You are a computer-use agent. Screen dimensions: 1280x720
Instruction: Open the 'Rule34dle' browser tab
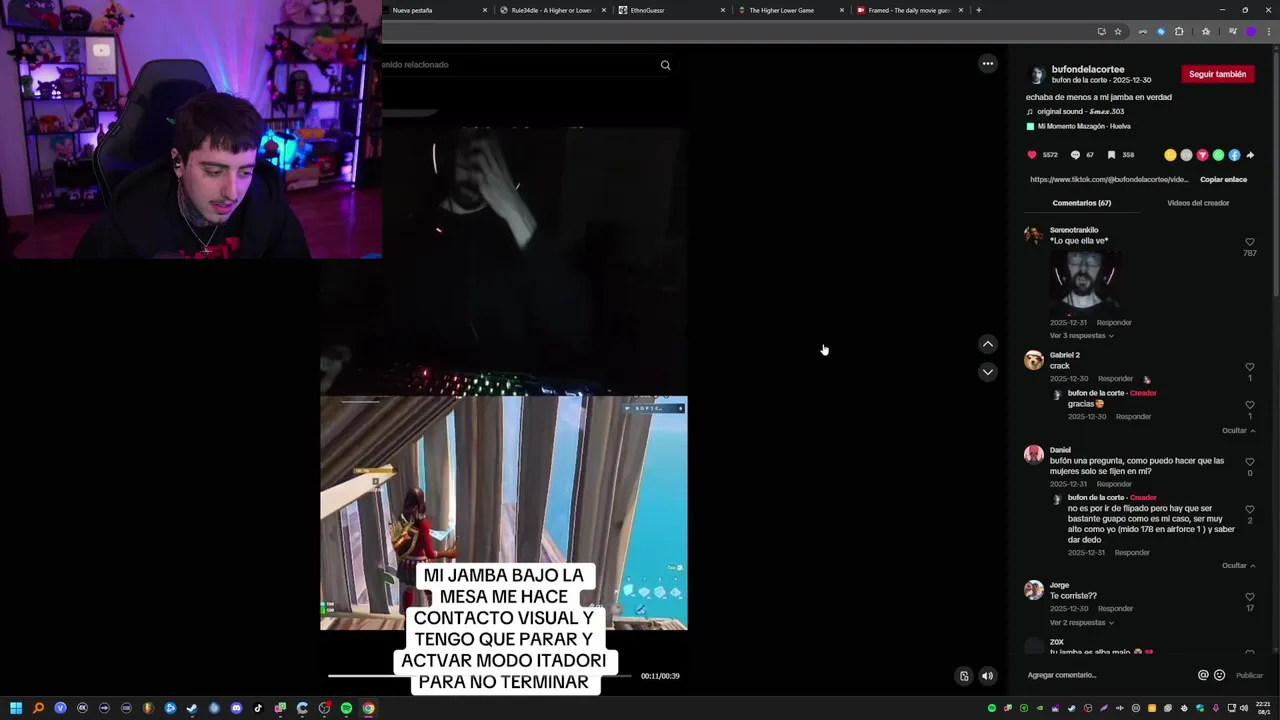pyautogui.click(x=552, y=10)
